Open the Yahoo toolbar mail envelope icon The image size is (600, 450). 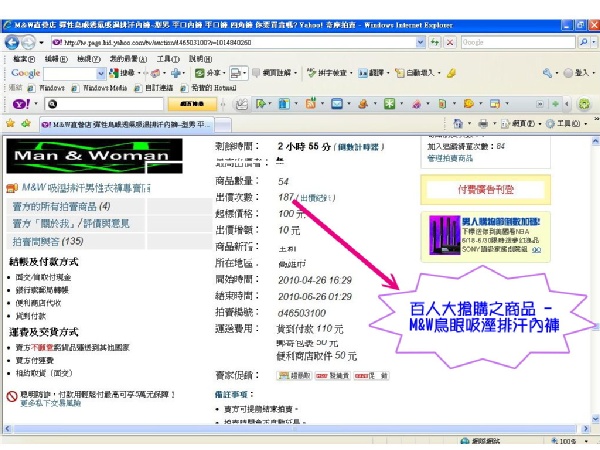coord(337,104)
